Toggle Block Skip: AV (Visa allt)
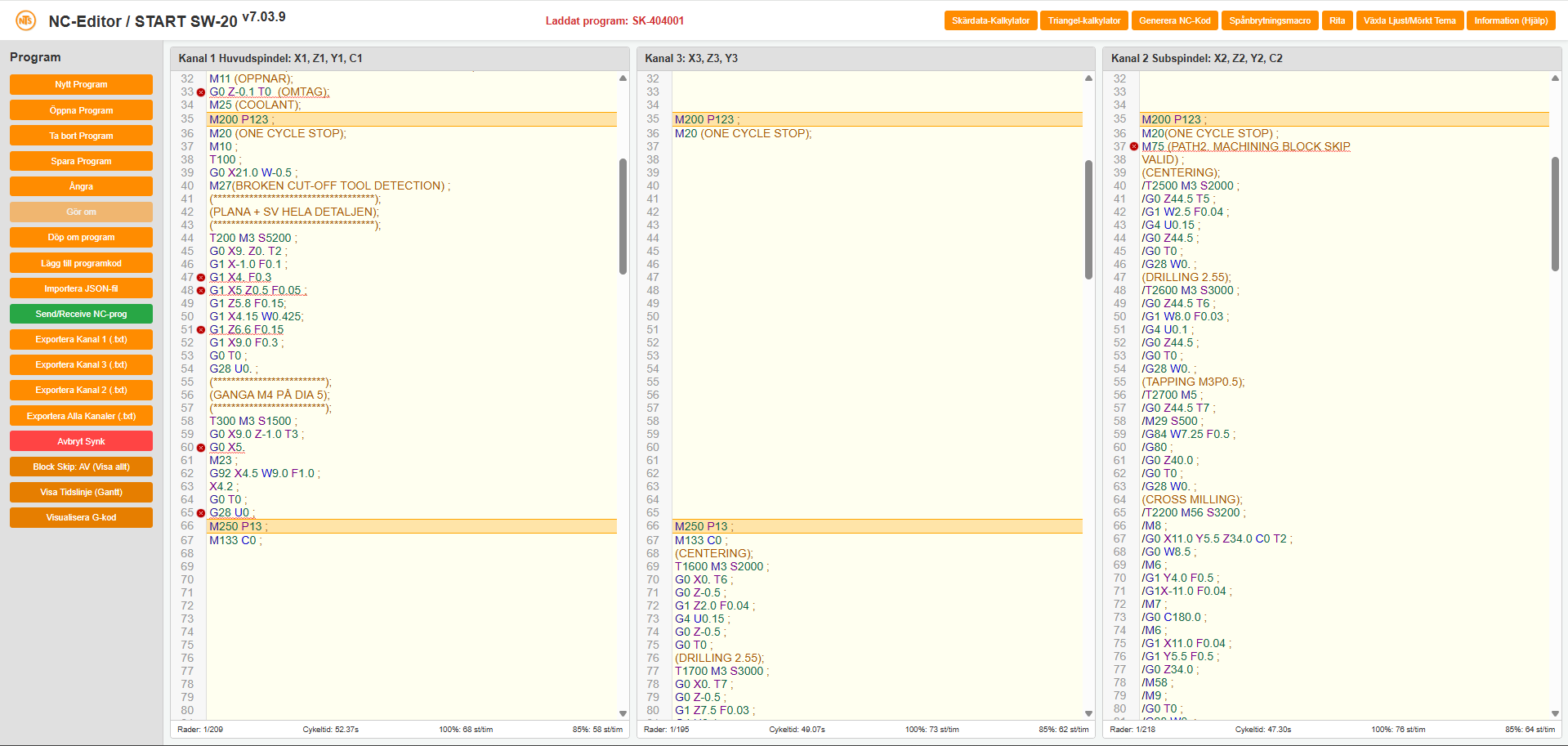Screen dimensions: 1568x746 (81, 467)
